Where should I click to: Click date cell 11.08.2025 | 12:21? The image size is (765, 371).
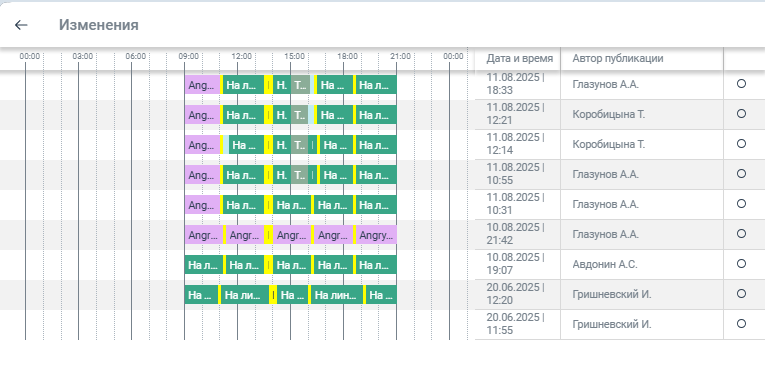pyautogui.click(x=515, y=114)
